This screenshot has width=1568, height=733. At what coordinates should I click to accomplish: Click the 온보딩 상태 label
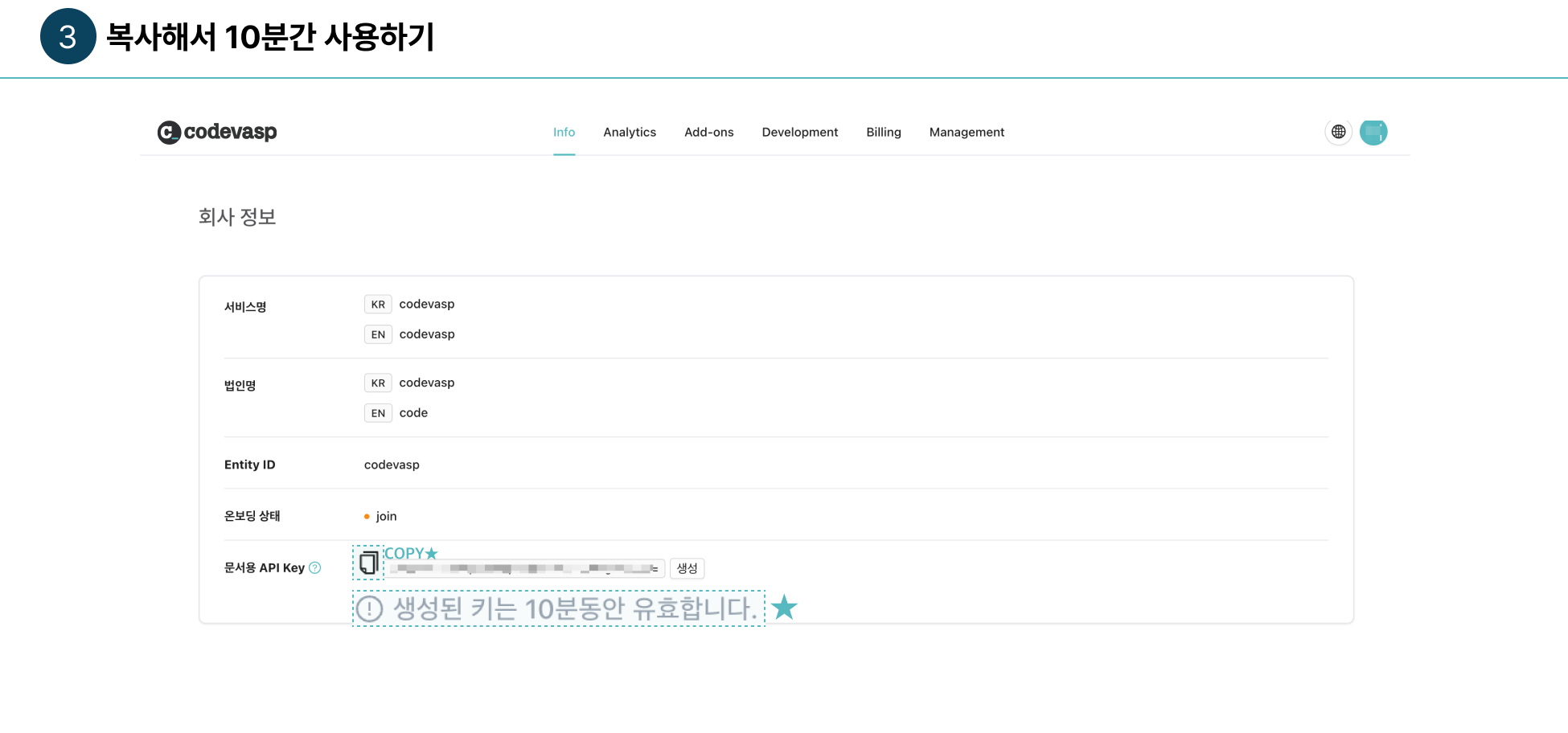pyautogui.click(x=252, y=516)
